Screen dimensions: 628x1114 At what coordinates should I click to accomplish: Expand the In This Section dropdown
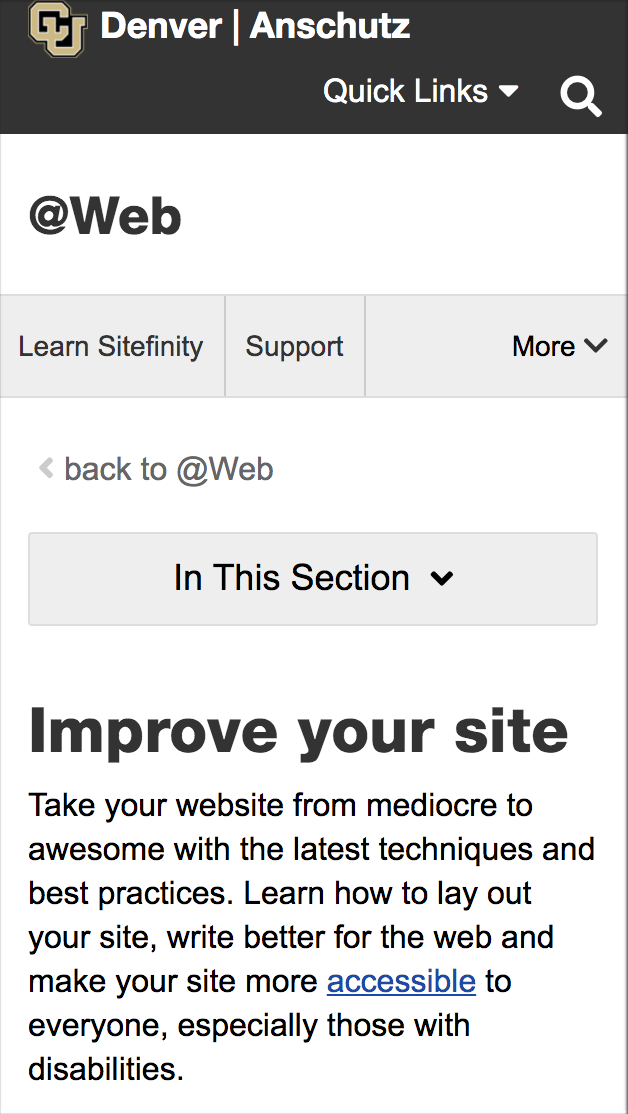[312, 578]
